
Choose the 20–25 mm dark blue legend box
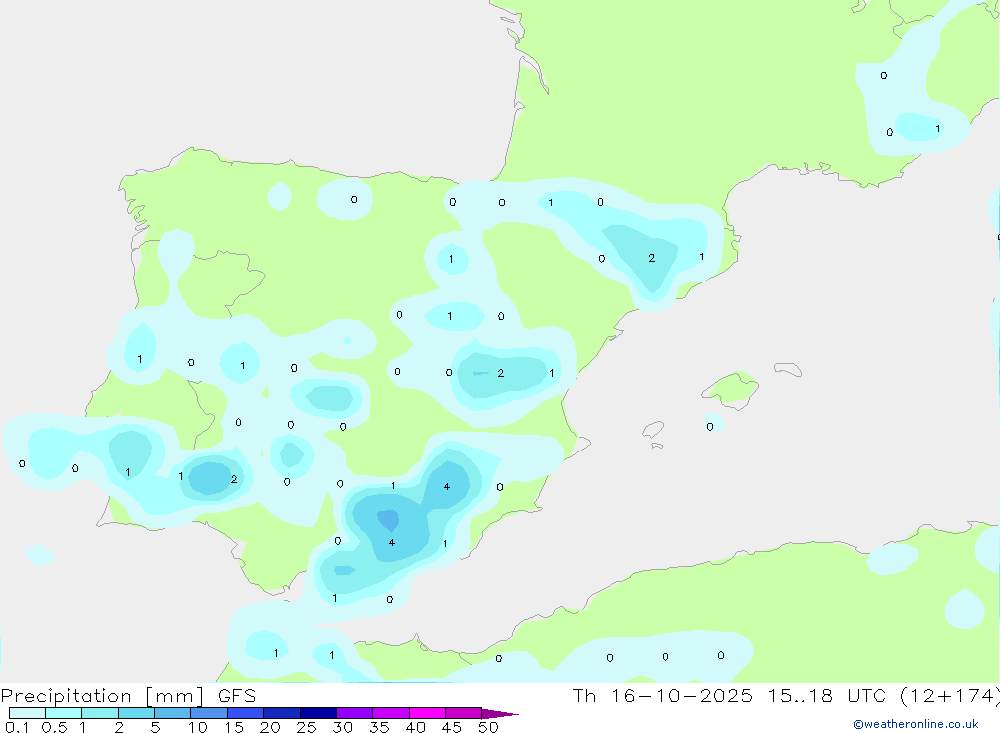coord(282,713)
